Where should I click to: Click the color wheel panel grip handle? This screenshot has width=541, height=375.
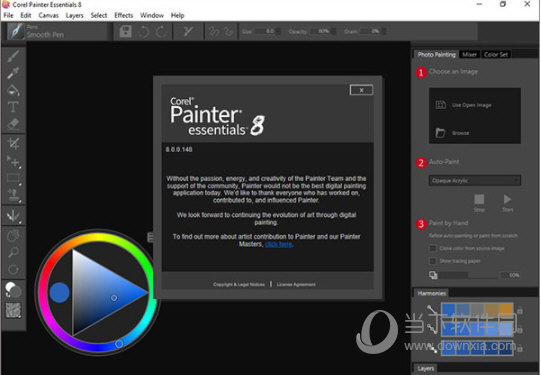coord(150,237)
